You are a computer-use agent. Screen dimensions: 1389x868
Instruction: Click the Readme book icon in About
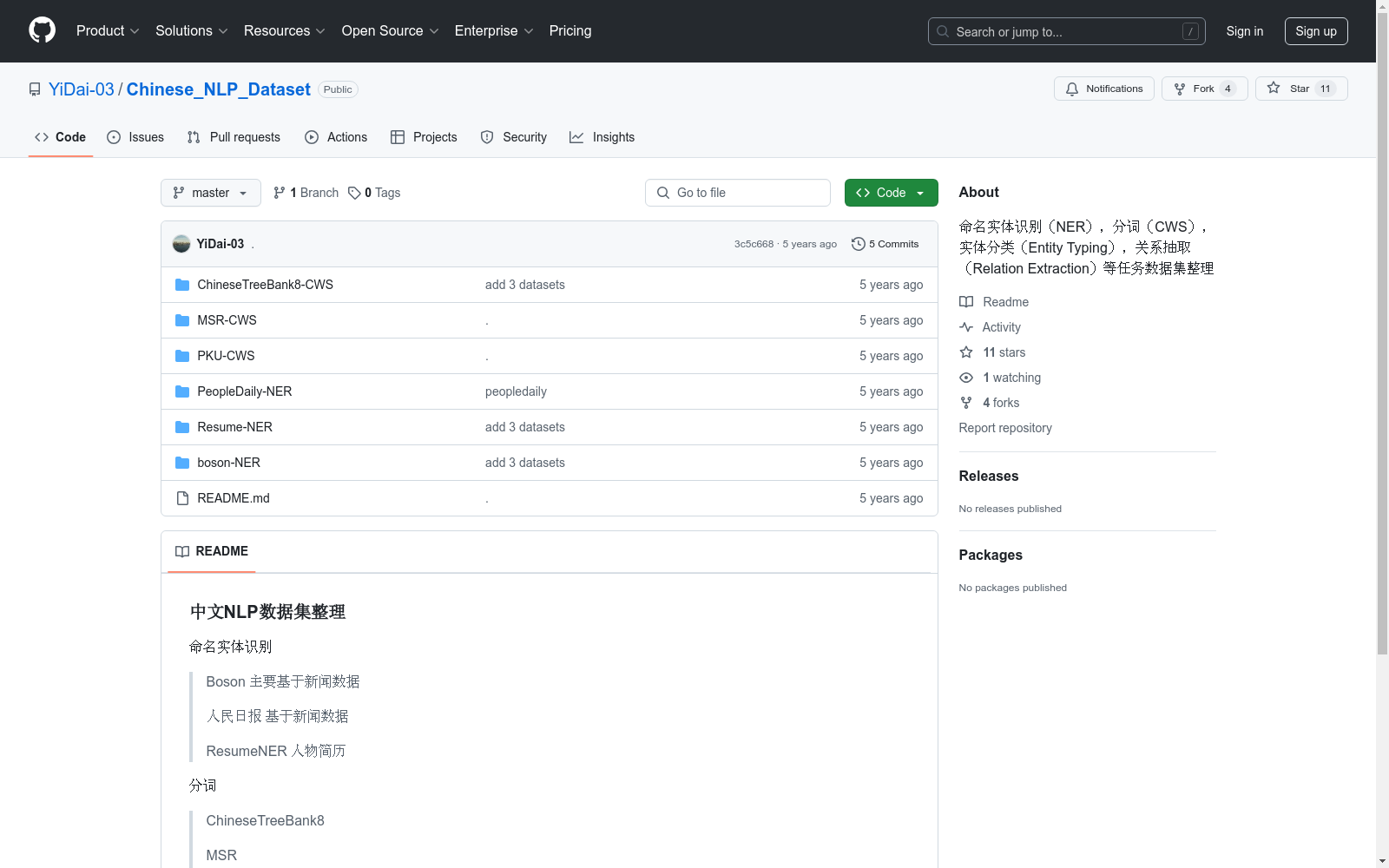966,302
